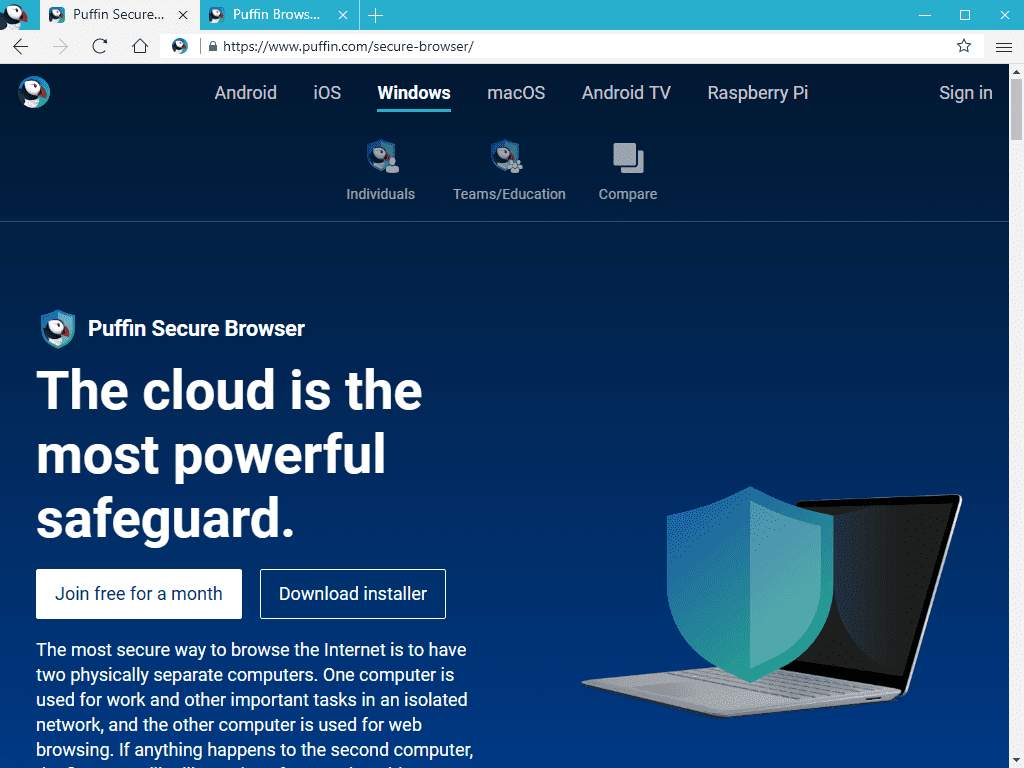The image size is (1024, 768).
Task: Click the Puffin logo in site header
Action: pyautogui.click(x=34, y=92)
